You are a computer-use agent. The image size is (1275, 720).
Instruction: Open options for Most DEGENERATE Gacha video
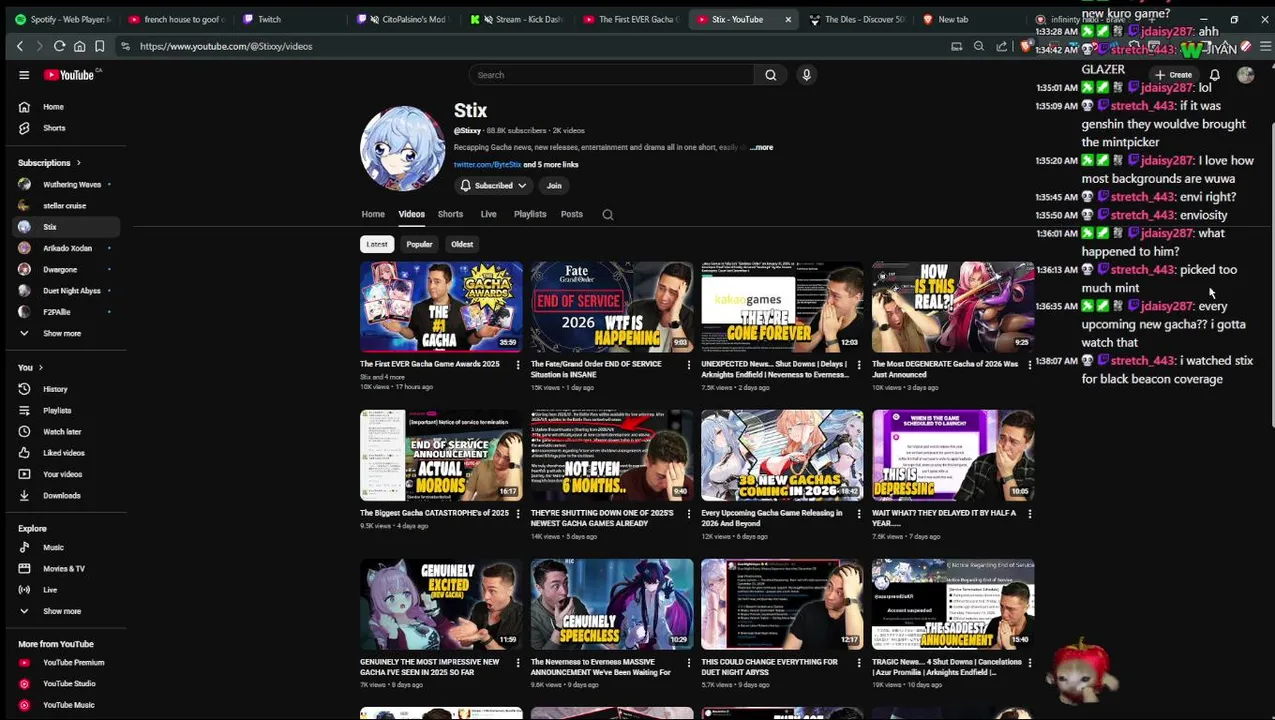click(1029, 365)
